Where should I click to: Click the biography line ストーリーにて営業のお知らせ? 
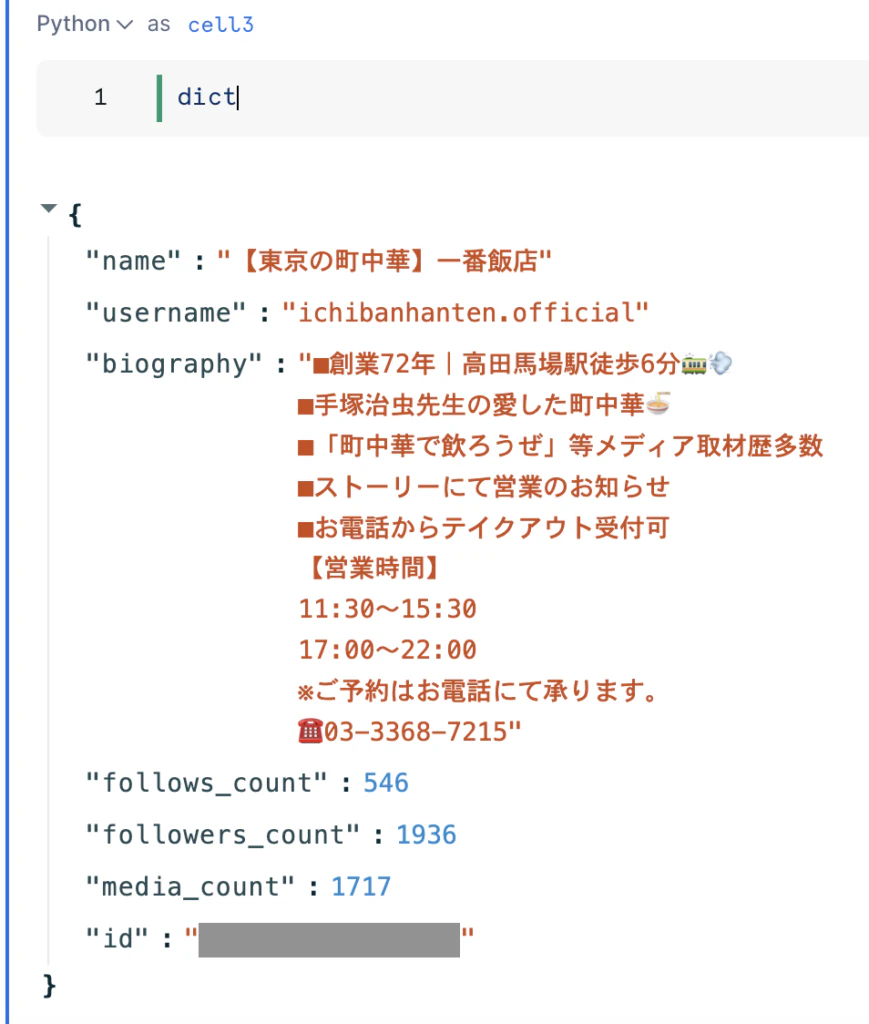point(484,487)
